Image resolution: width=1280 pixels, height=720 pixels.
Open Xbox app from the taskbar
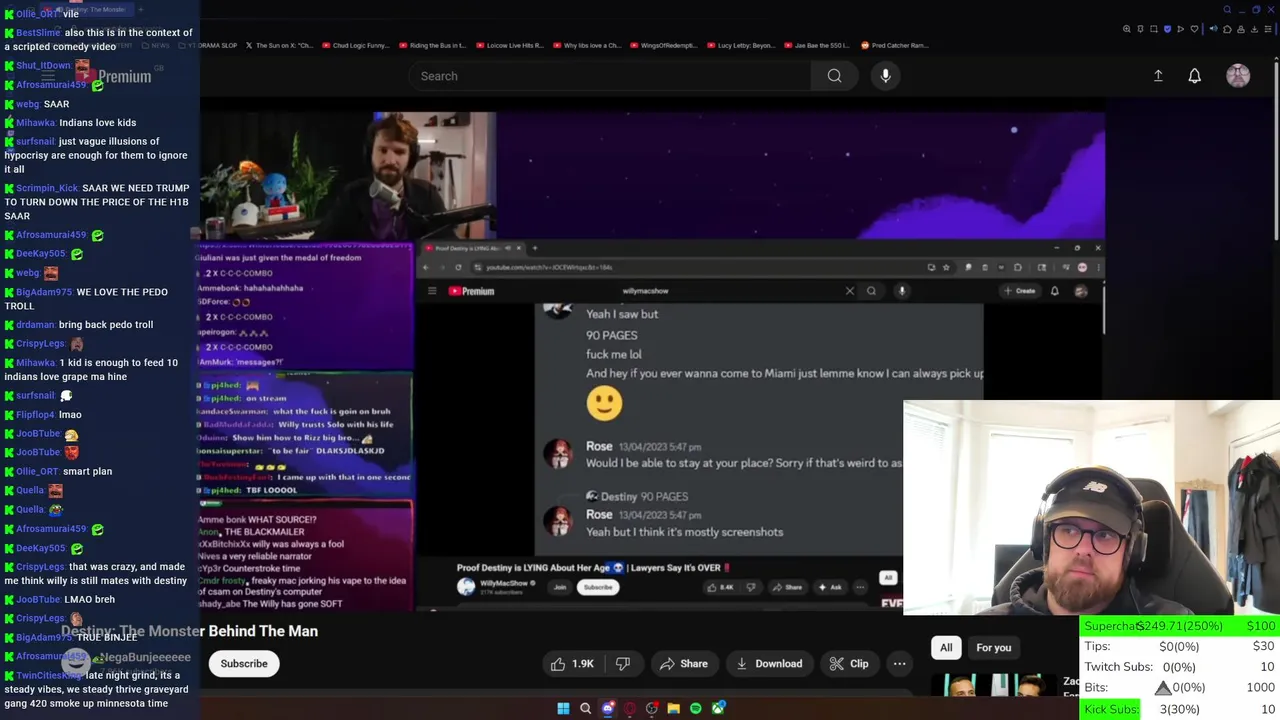(x=718, y=709)
